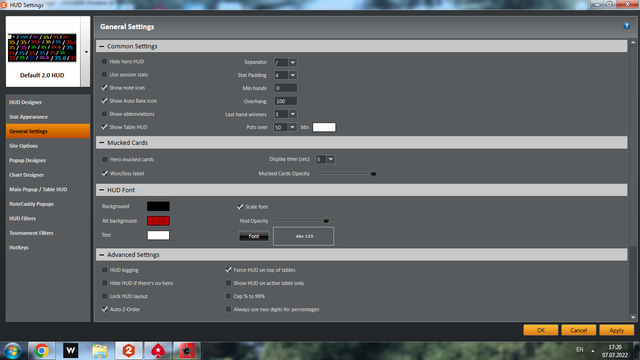
Task: Collapse the Advanced Settings section
Action: point(102,255)
